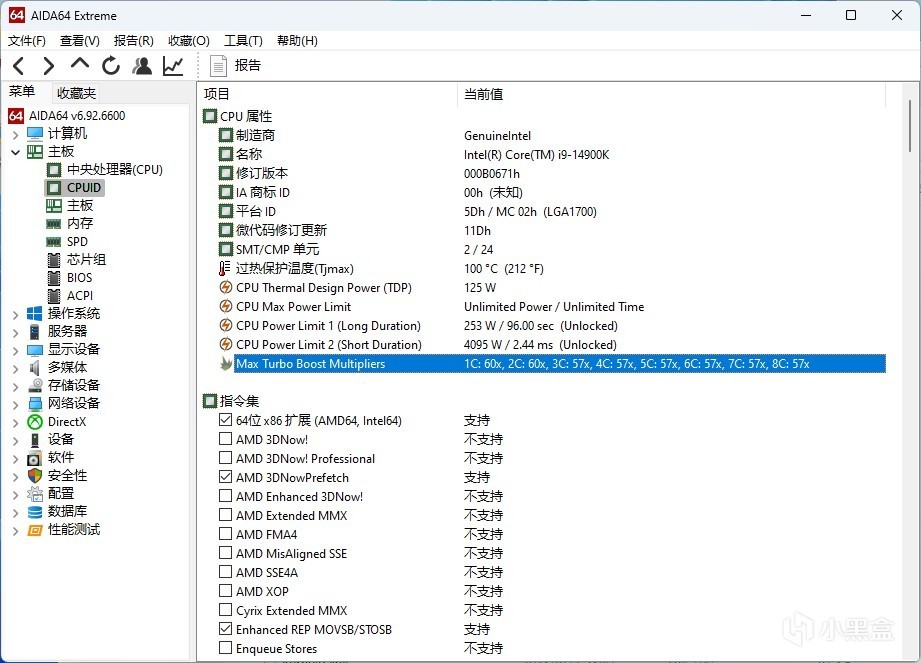Open the 查看(V) menu

pos(80,41)
